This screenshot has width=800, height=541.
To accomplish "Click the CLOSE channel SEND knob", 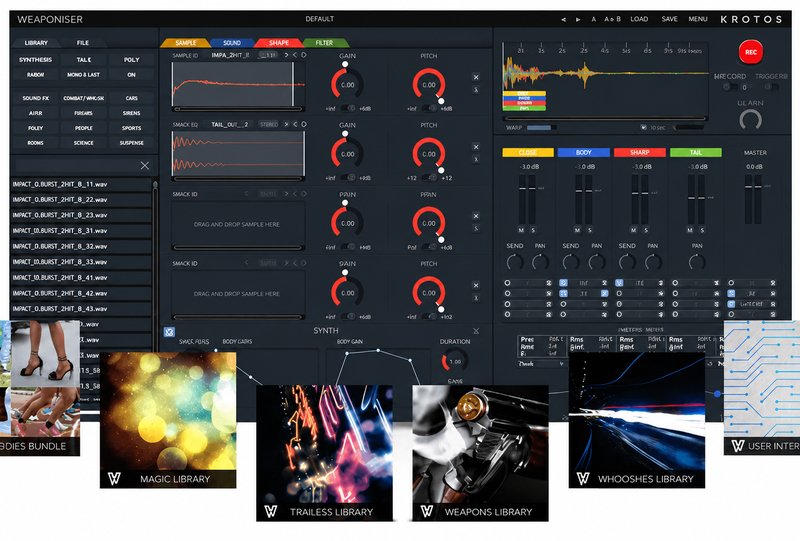I will pos(514,262).
